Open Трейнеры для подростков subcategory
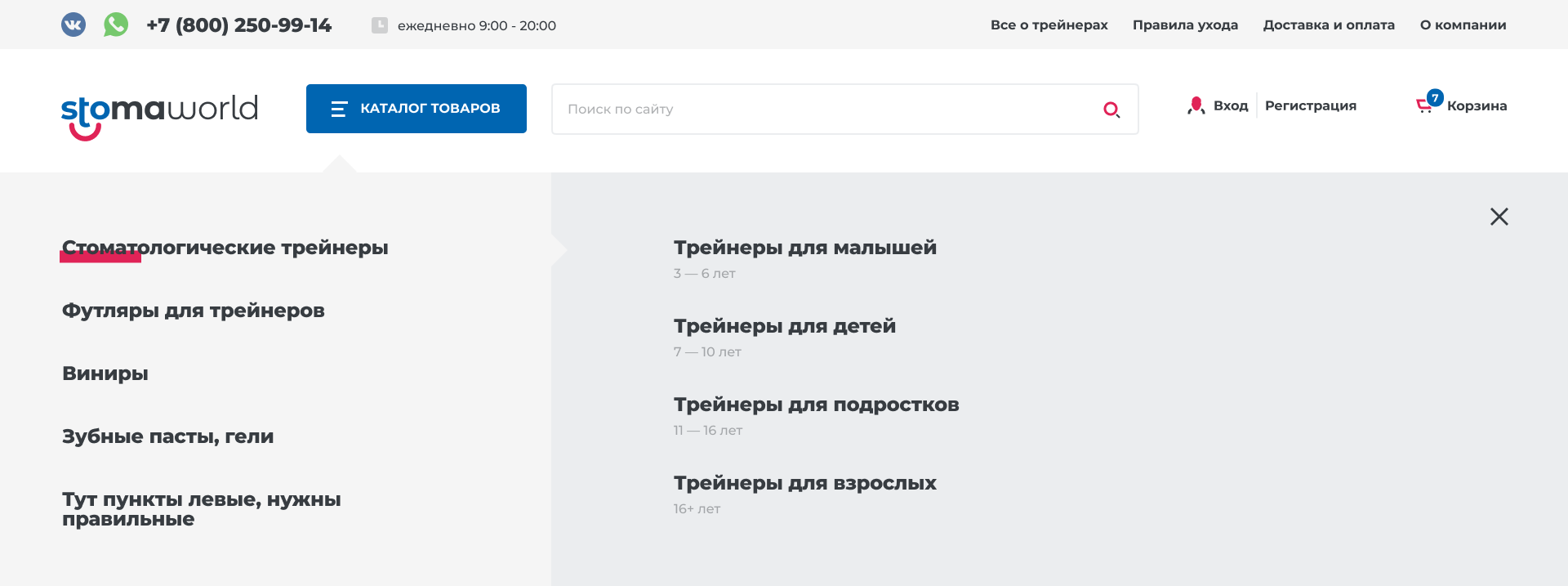 click(817, 405)
